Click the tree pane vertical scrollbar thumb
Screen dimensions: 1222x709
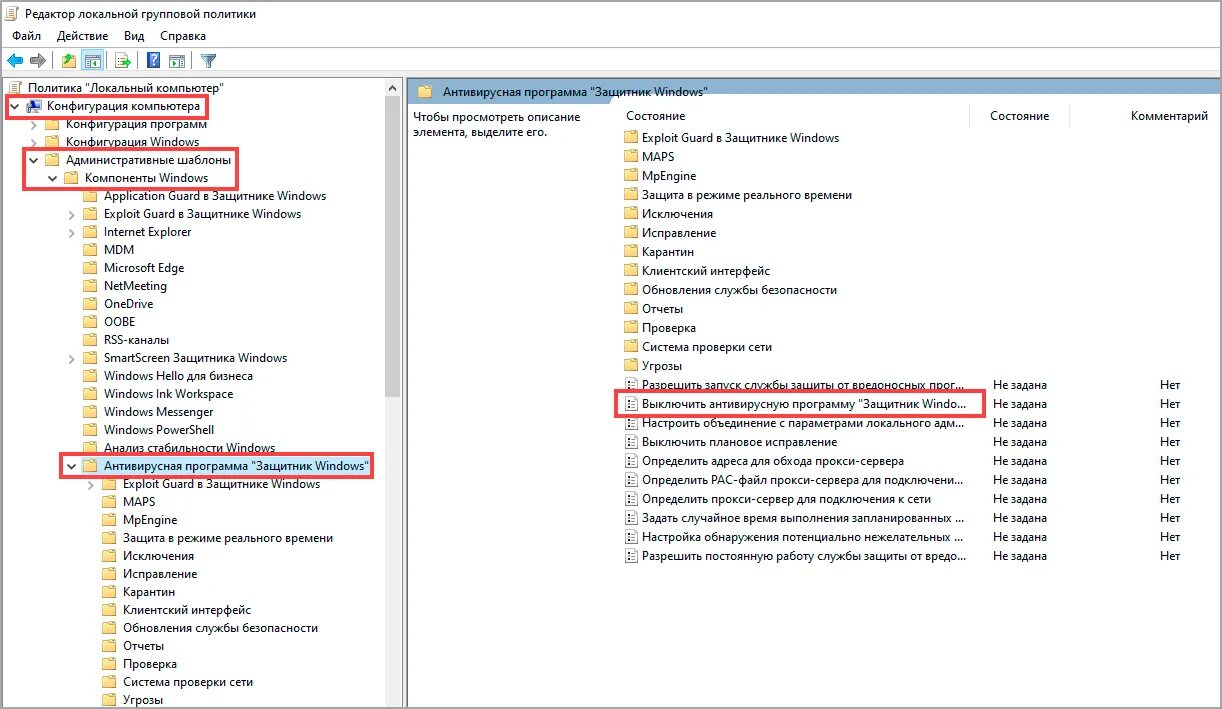393,248
